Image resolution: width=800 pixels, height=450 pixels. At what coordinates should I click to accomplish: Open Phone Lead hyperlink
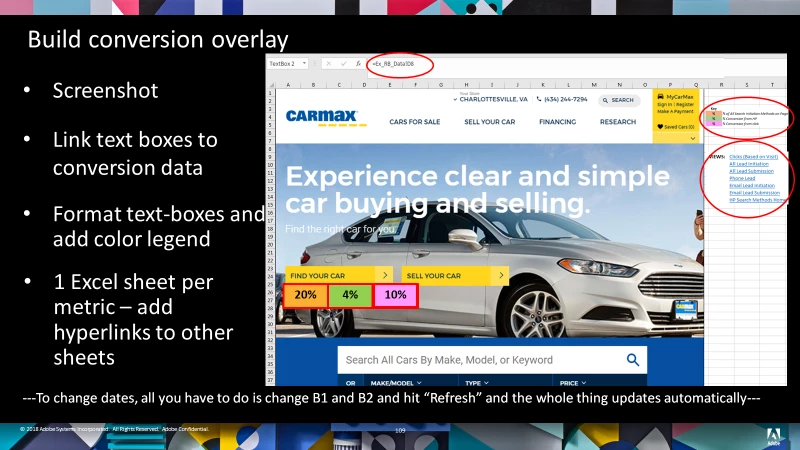click(x=742, y=178)
